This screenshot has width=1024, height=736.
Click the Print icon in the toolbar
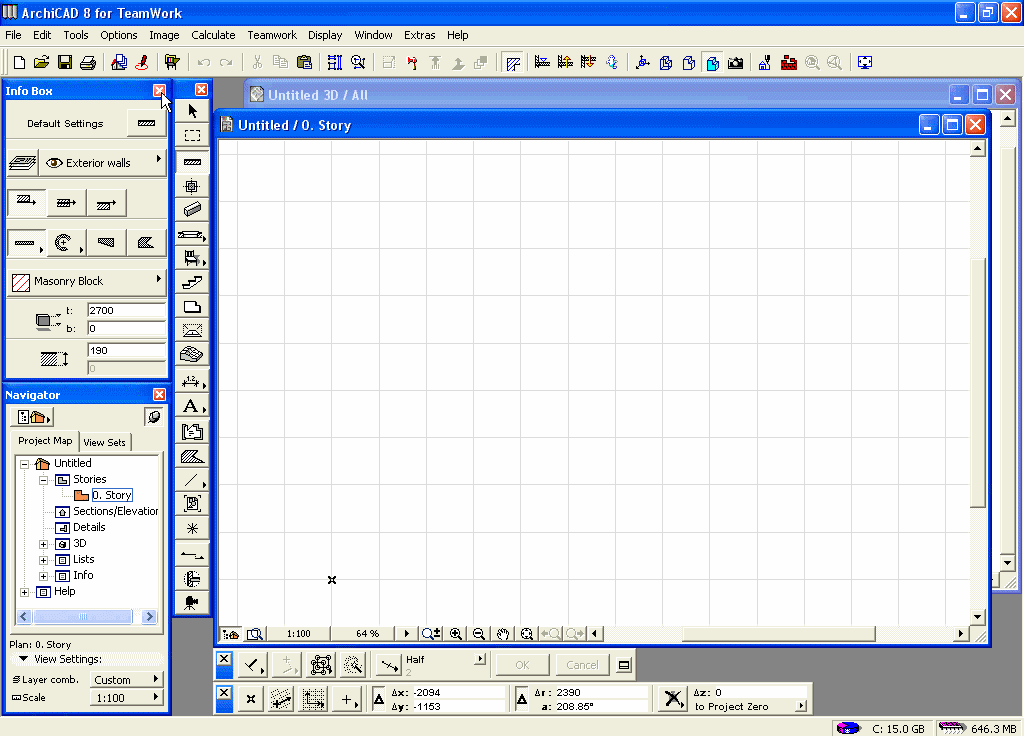point(88,63)
